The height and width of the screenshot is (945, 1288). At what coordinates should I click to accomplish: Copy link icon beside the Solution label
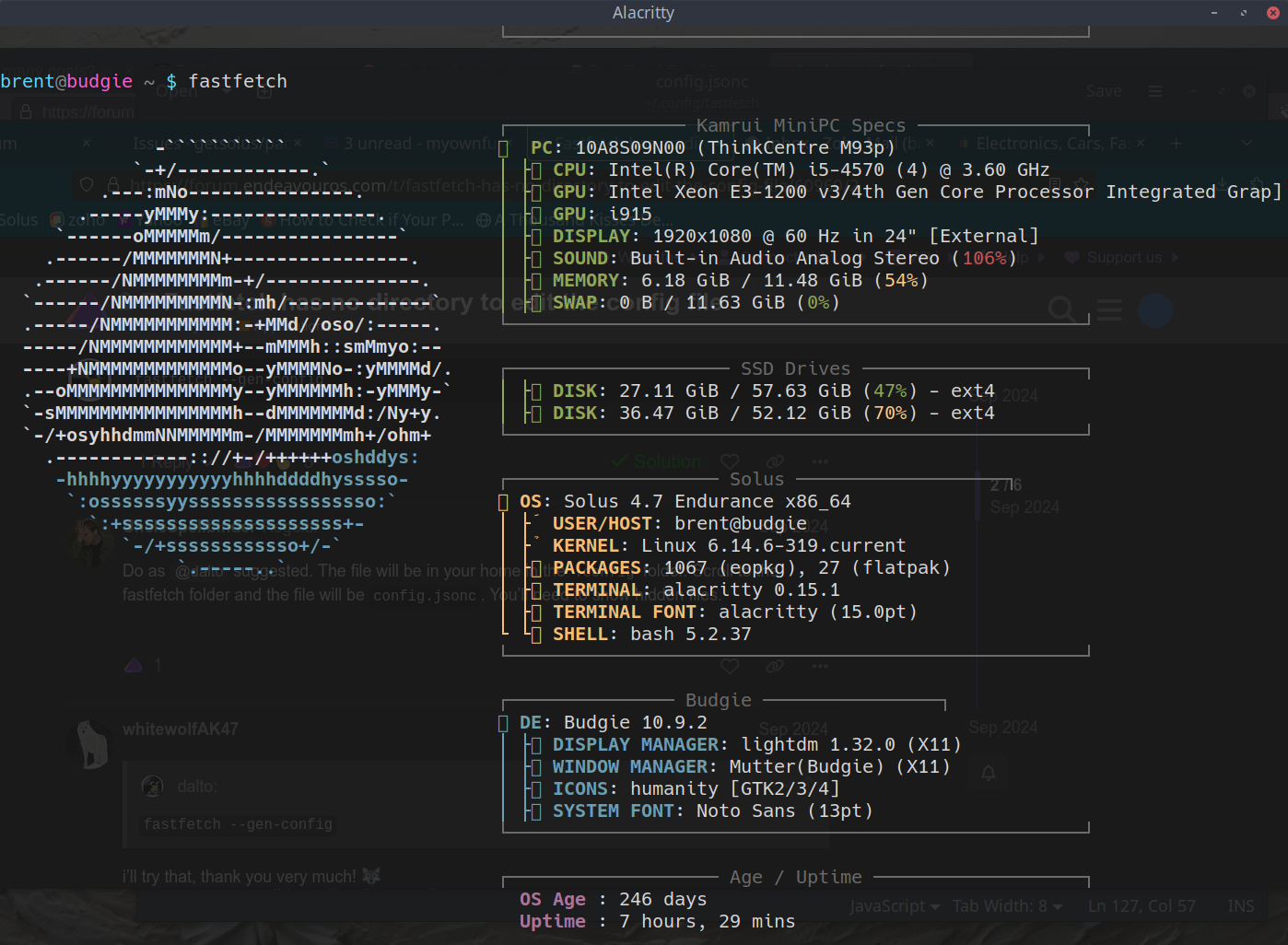[x=775, y=461]
